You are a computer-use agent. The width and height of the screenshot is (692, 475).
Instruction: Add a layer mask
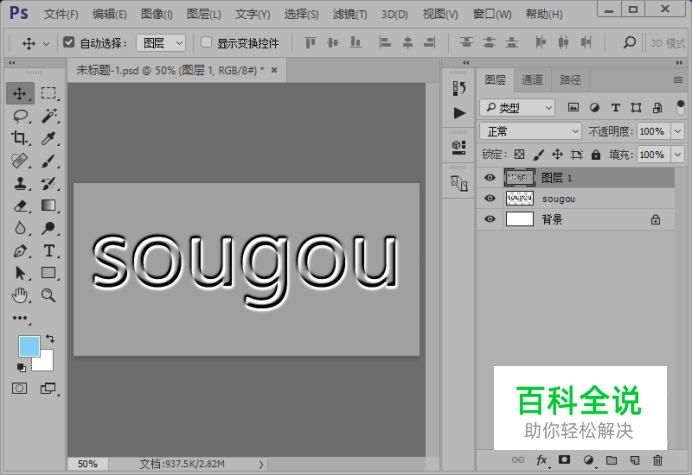pos(564,460)
